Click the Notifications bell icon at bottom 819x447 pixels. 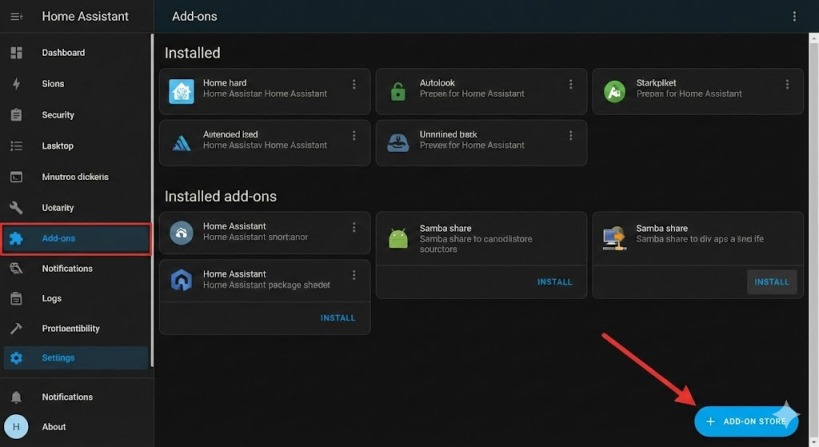tap(16, 397)
